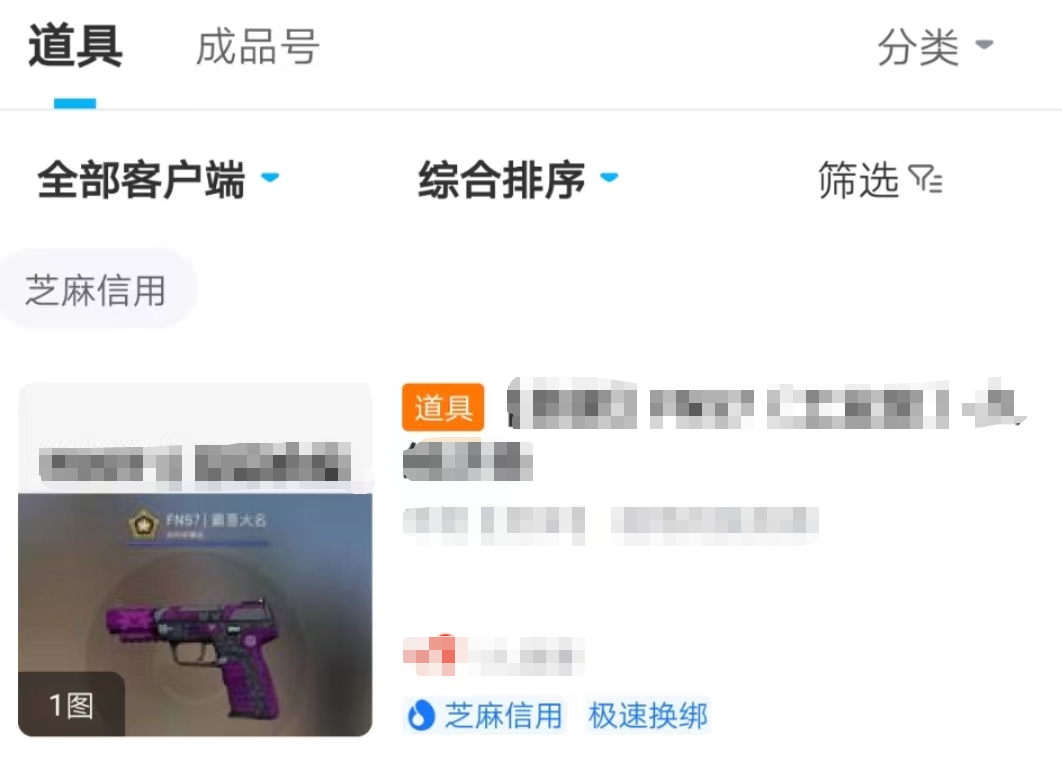Click the blurred red price text

point(493,655)
